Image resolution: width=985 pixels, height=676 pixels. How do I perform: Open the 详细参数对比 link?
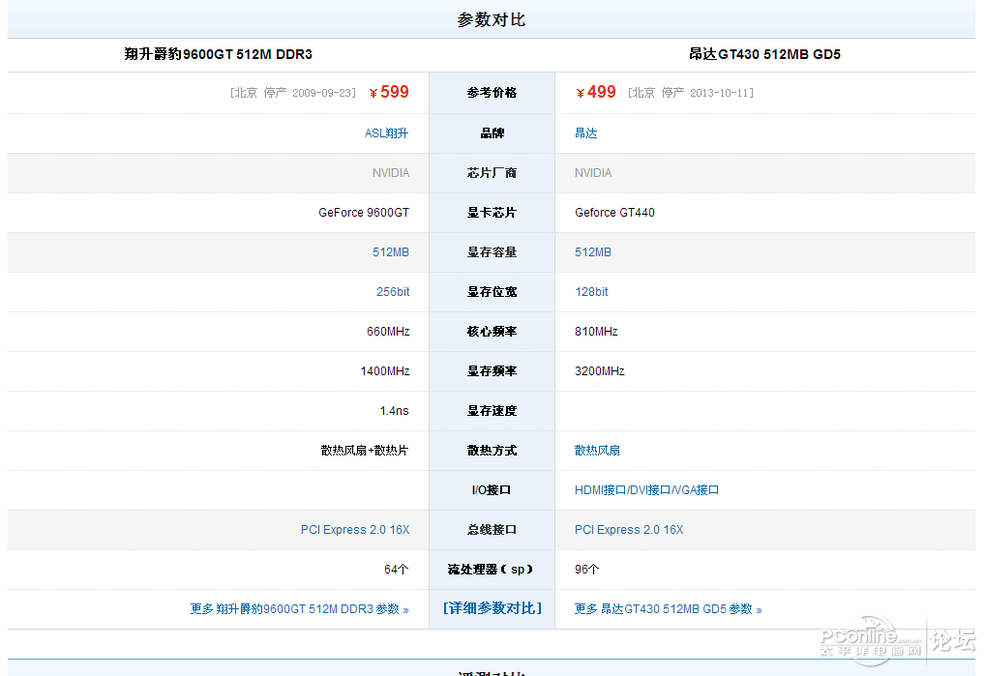492,608
